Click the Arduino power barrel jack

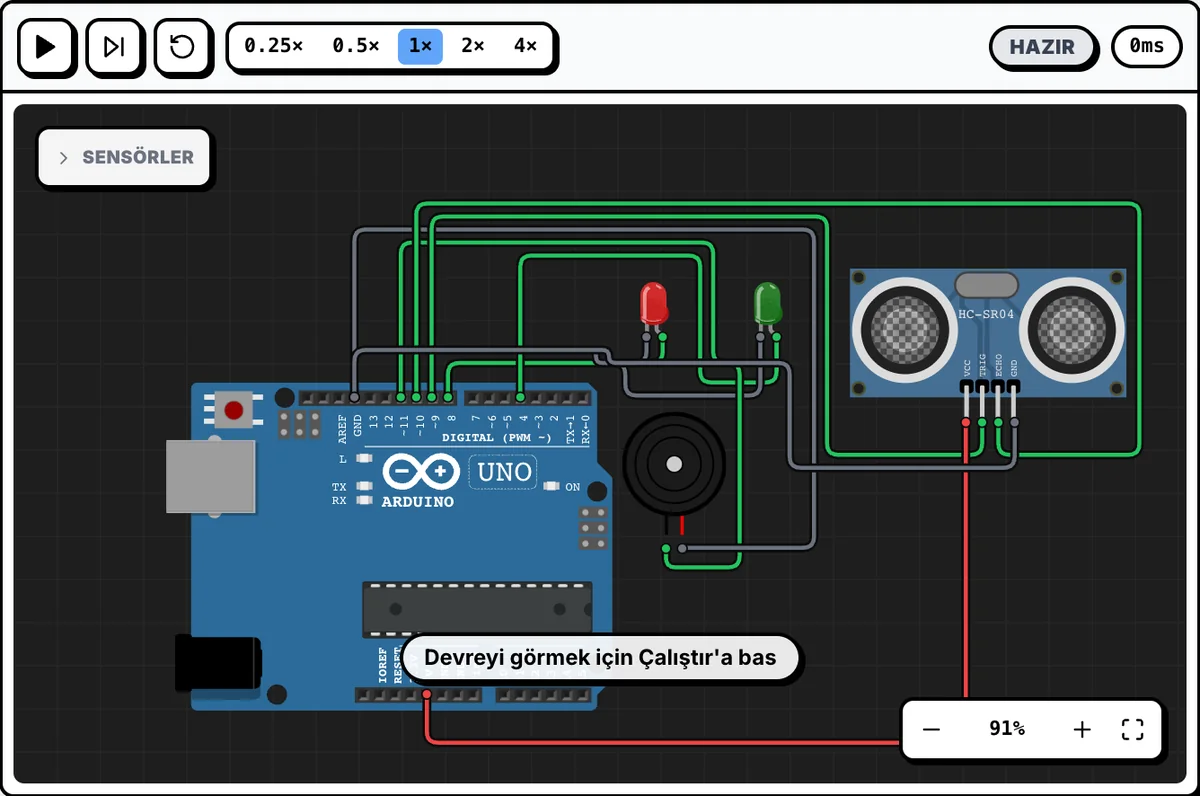point(218,664)
